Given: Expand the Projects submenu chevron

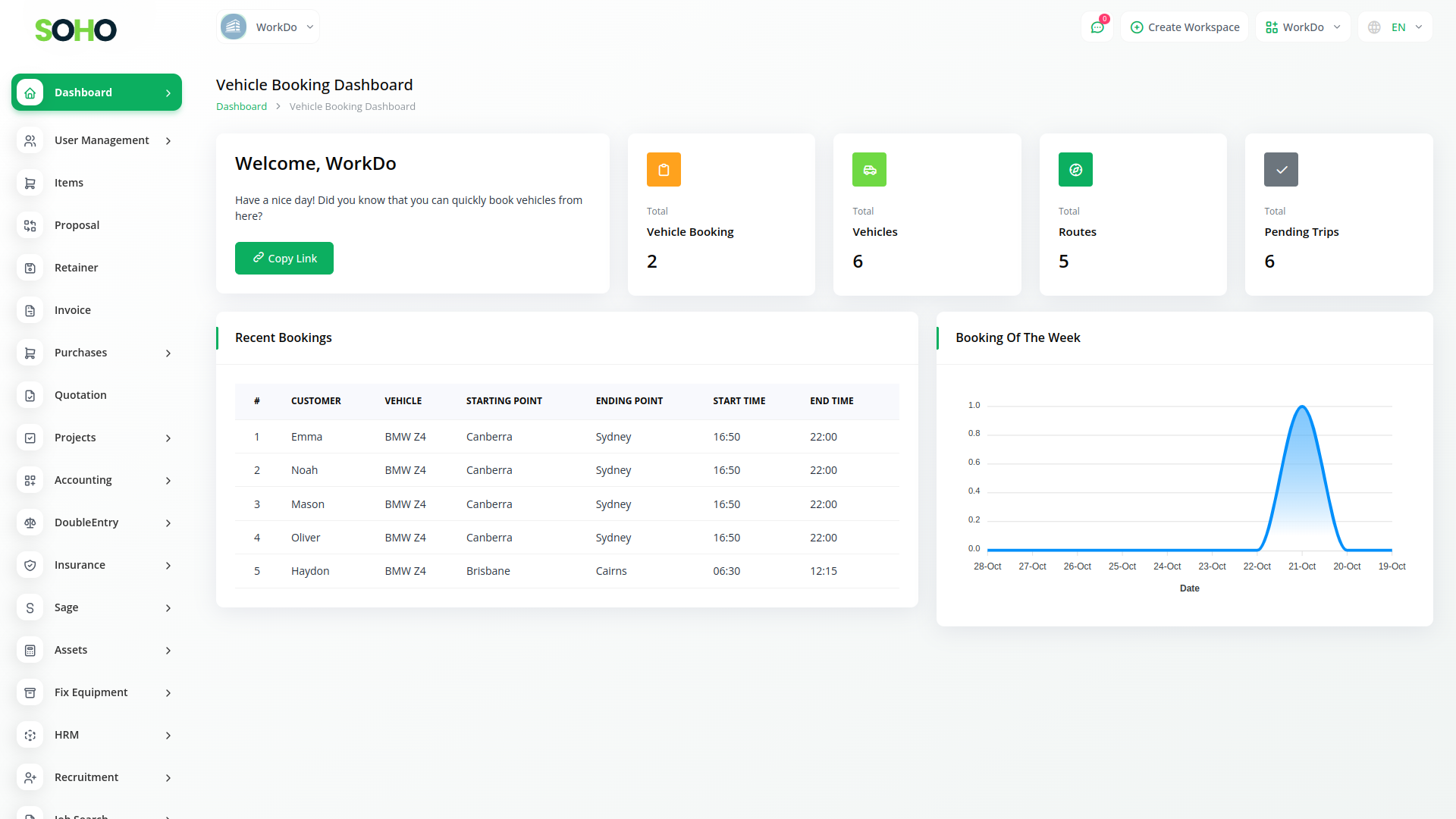Looking at the screenshot, I should click(x=168, y=438).
